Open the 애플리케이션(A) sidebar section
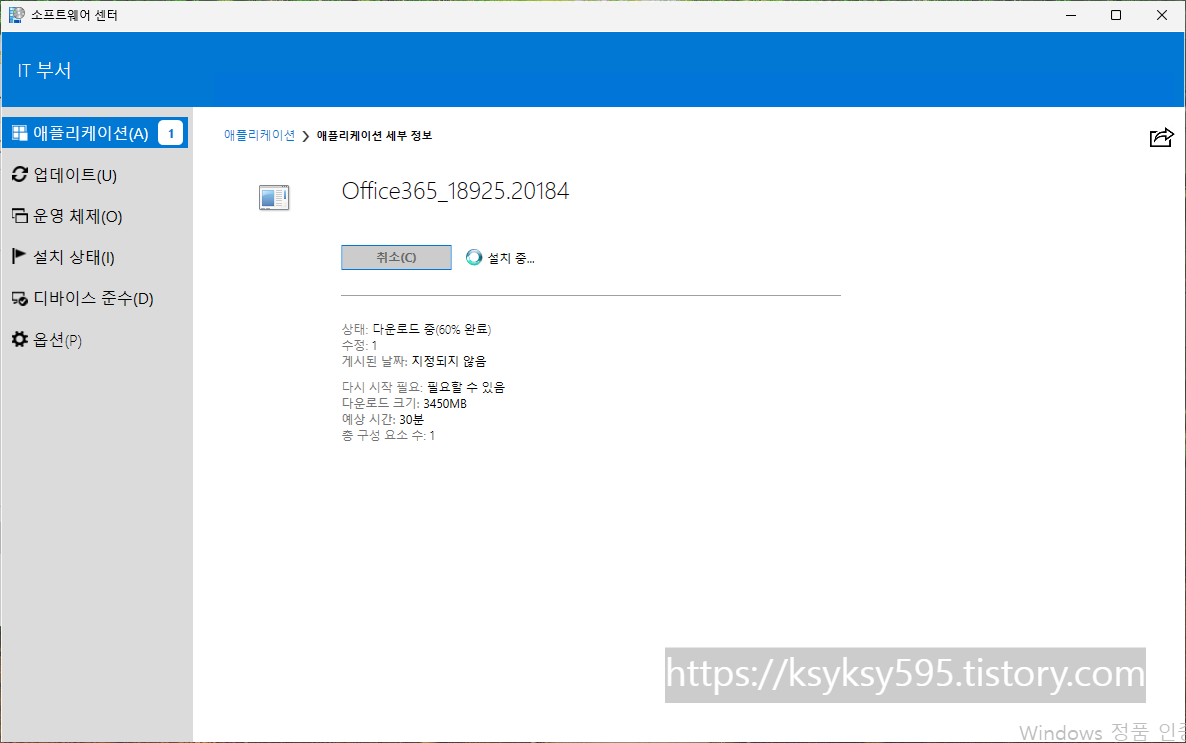 (x=95, y=133)
